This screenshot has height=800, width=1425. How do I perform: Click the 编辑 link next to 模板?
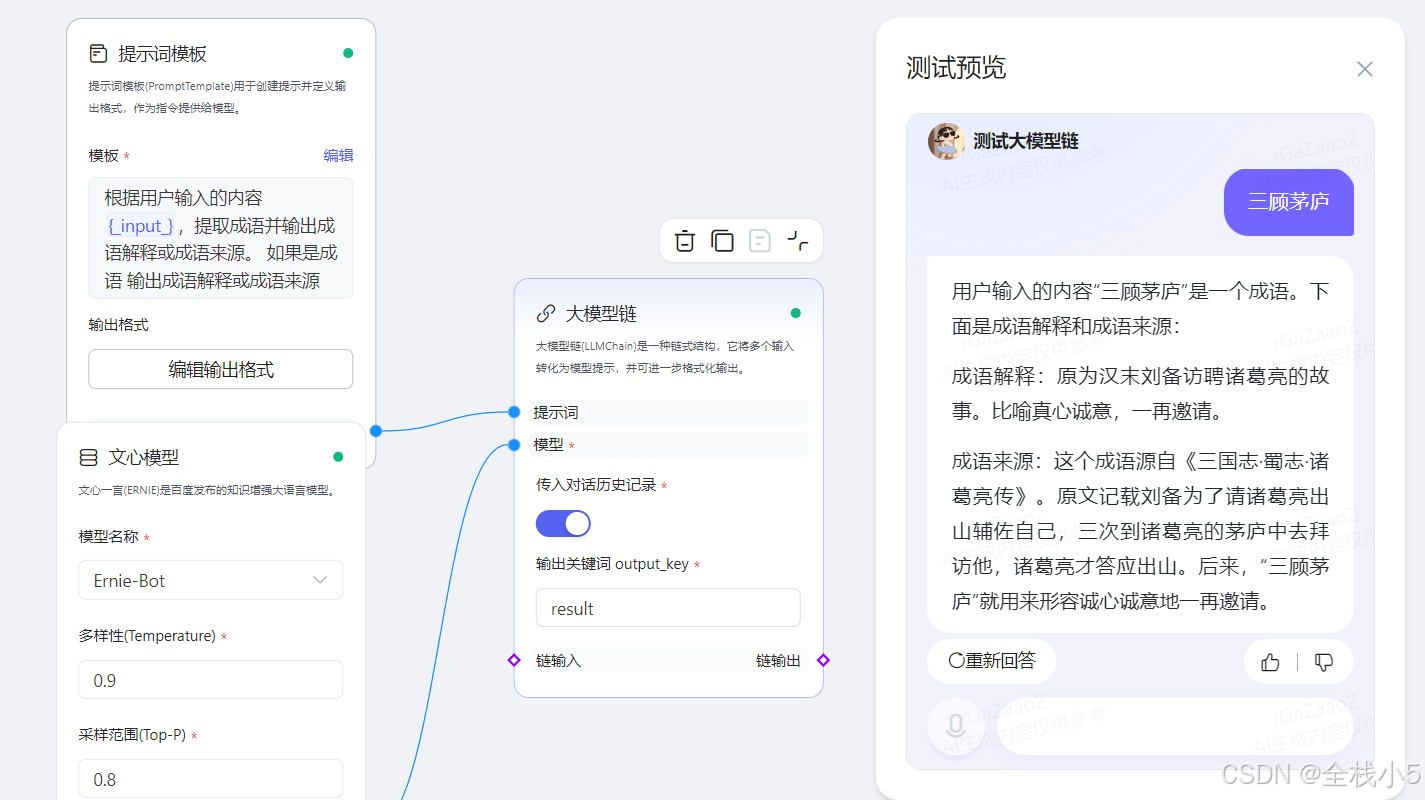(338, 155)
